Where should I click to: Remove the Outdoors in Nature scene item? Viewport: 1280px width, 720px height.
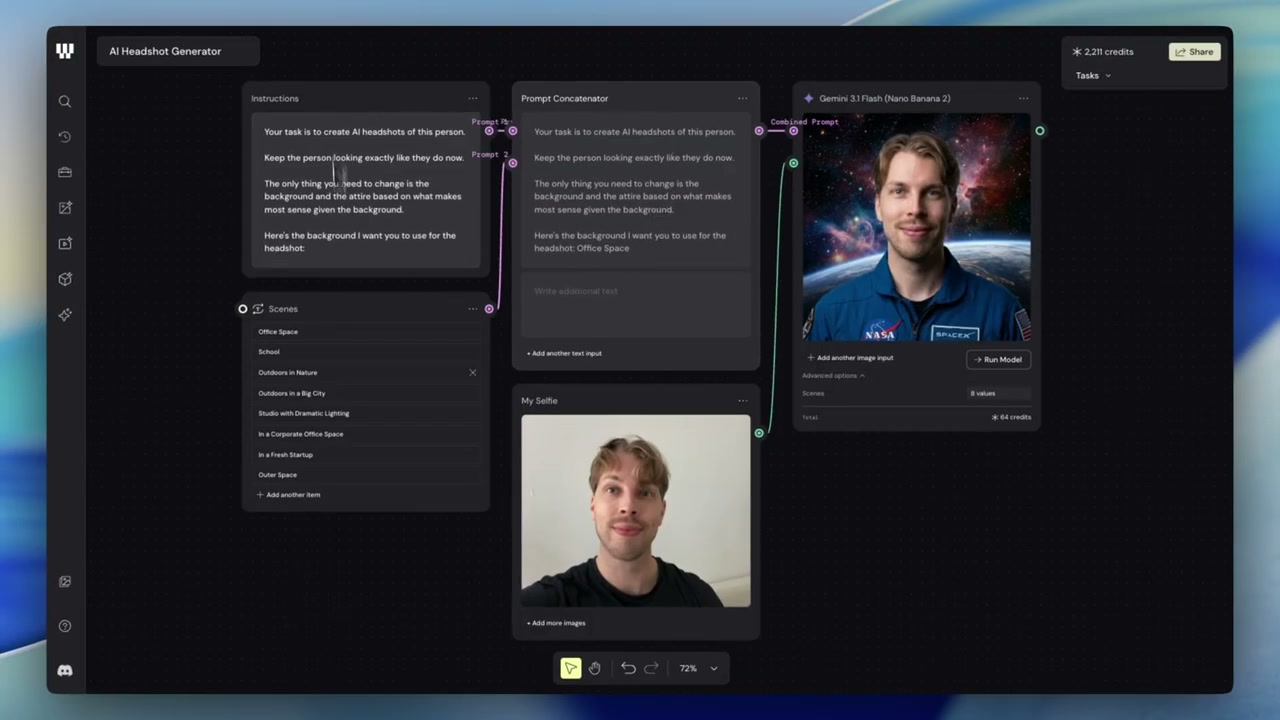(473, 372)
